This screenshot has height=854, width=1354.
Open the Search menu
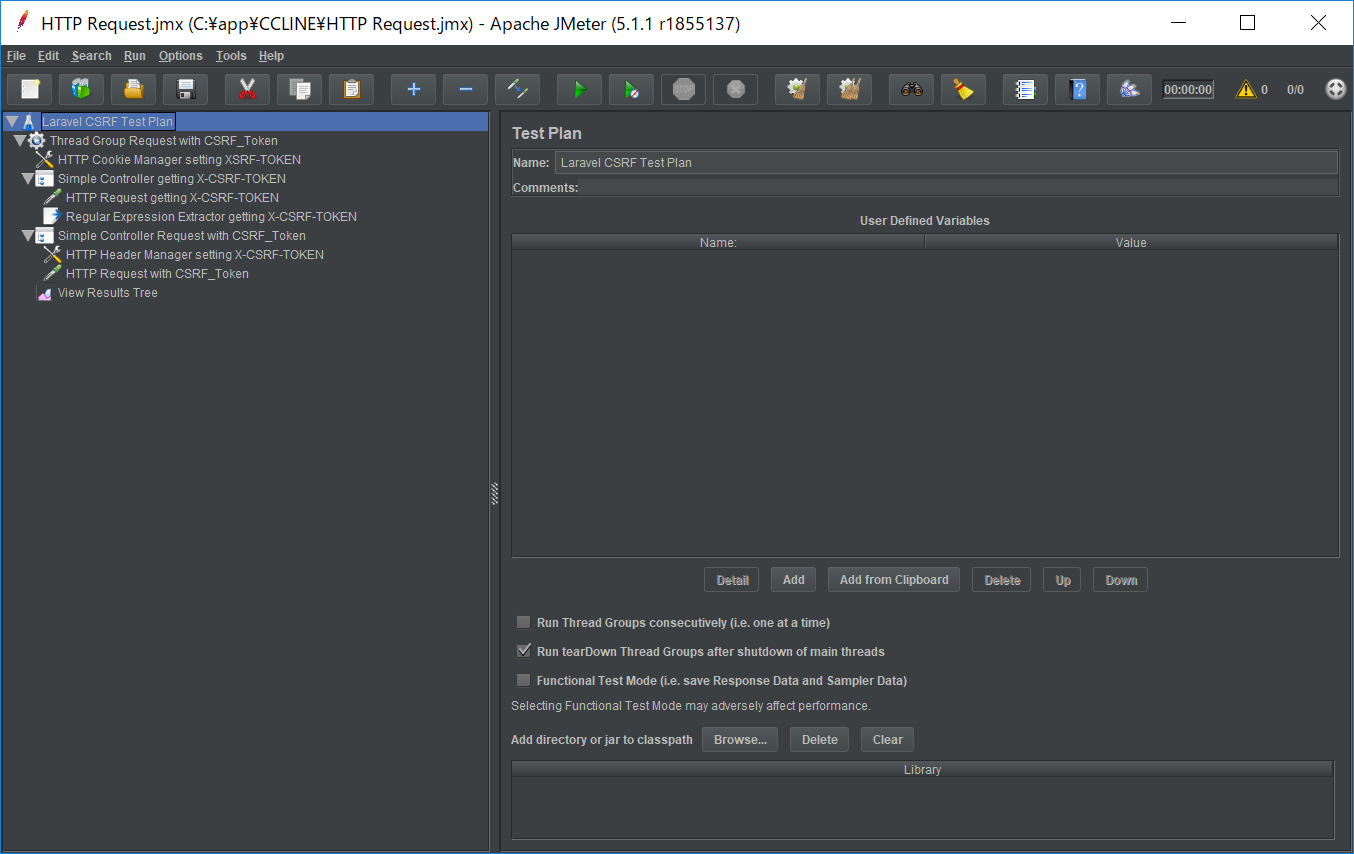91,56
